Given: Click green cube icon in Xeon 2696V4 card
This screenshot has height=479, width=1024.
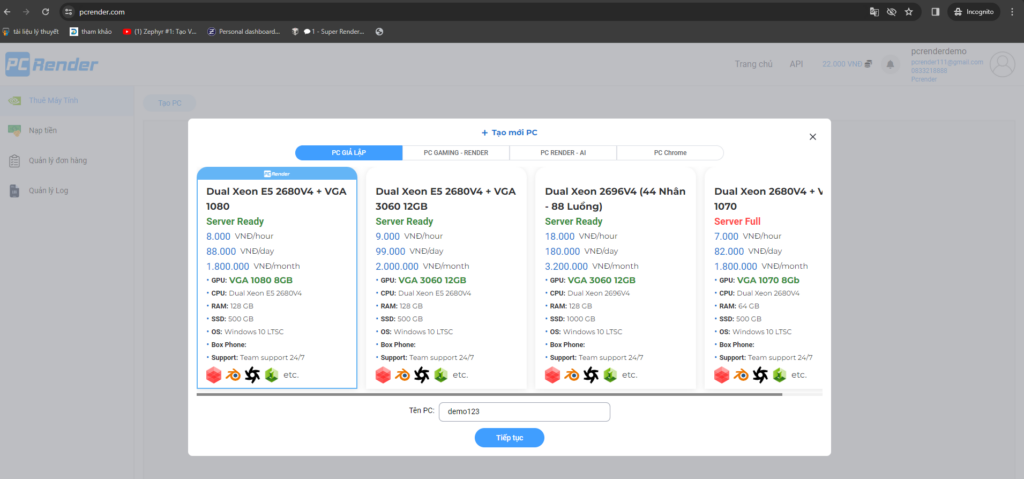Looking at the screenshot, I should pos(610,375).
